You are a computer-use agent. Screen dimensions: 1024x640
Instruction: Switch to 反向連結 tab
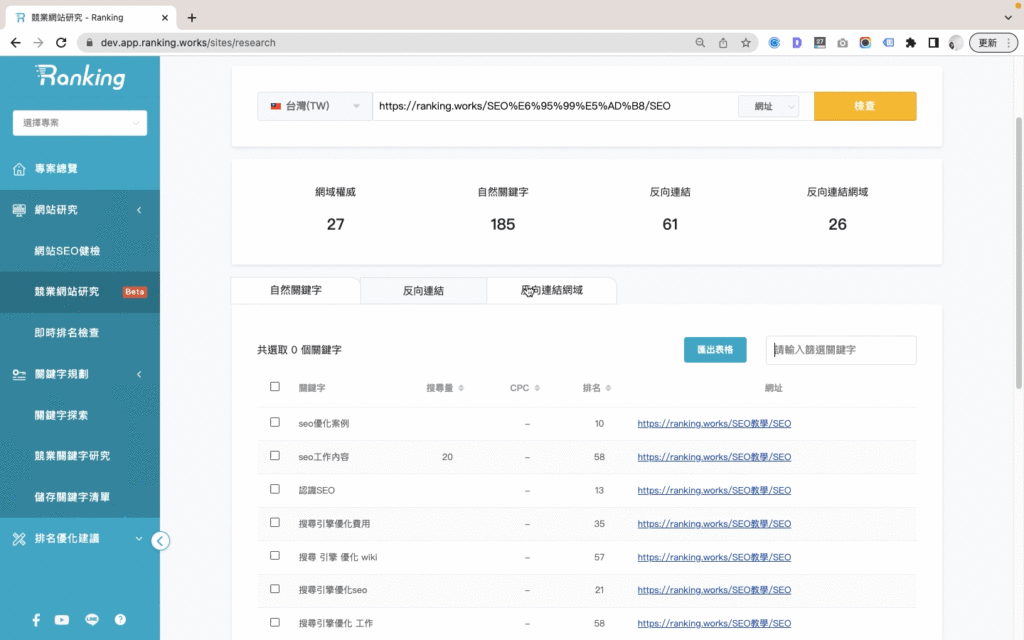point(423,291)
